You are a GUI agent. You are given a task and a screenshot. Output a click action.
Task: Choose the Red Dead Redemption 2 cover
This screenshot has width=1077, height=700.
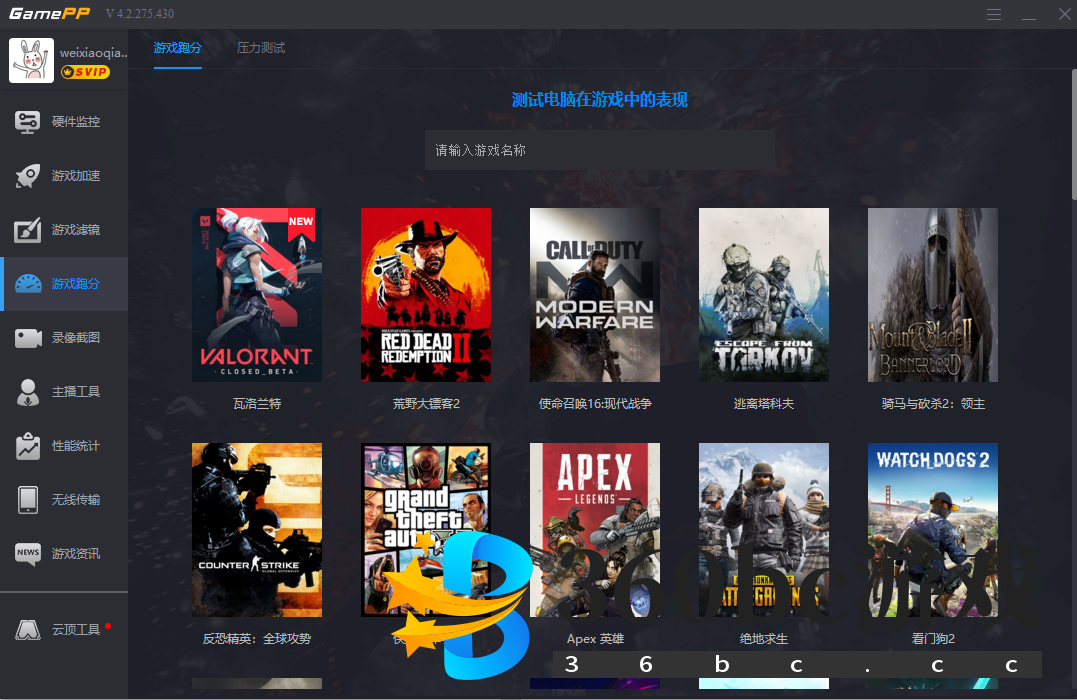426,294
